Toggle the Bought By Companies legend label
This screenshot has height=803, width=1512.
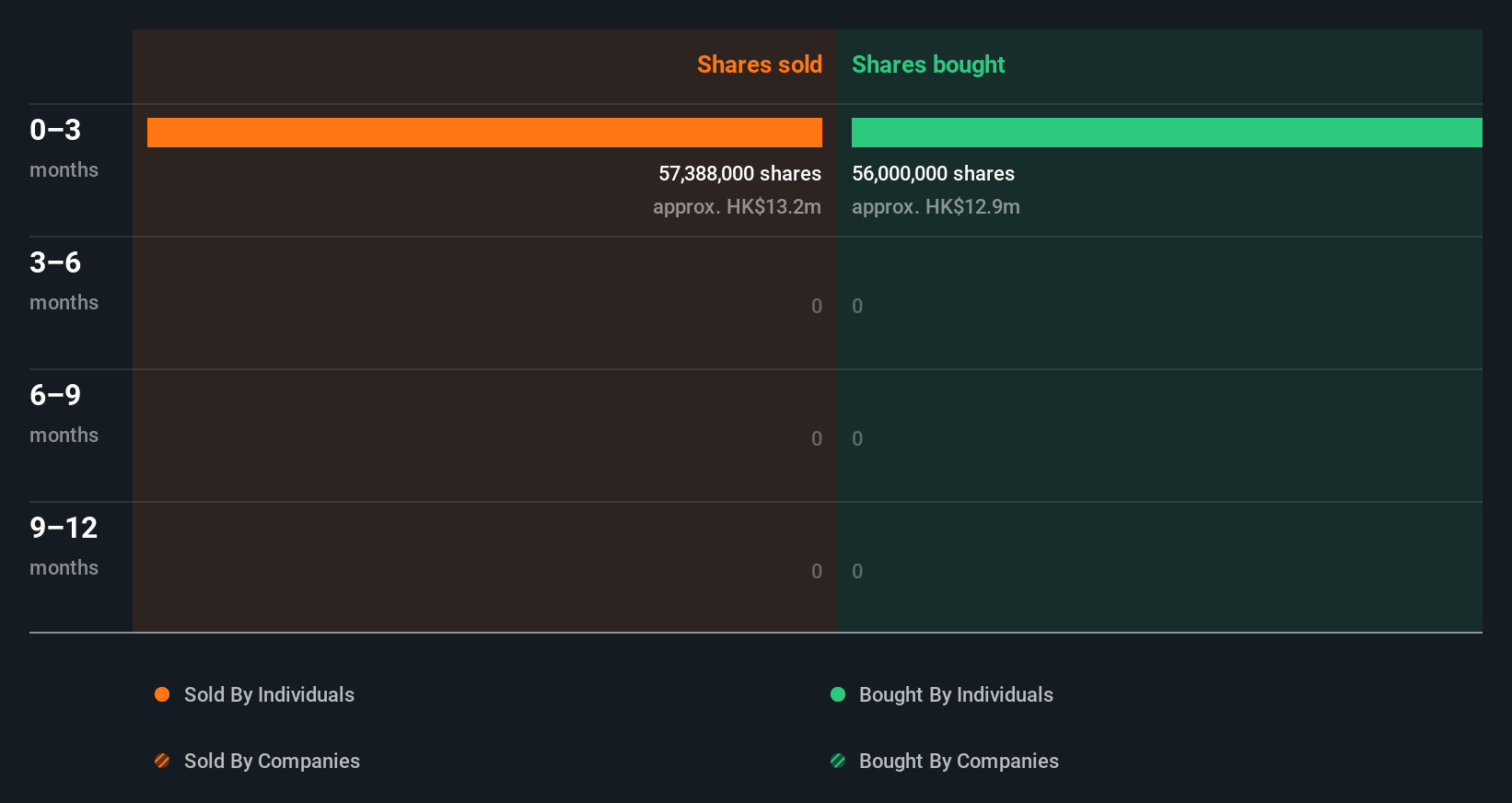click(959, 761)
